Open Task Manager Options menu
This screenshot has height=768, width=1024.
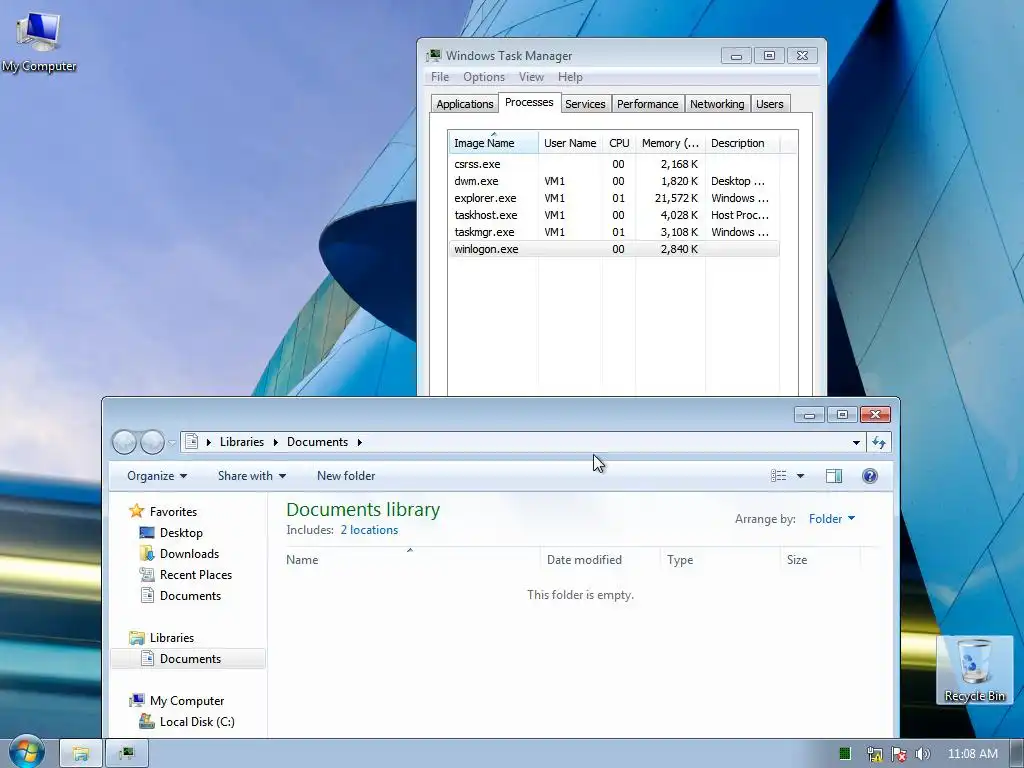coord(484,77)
